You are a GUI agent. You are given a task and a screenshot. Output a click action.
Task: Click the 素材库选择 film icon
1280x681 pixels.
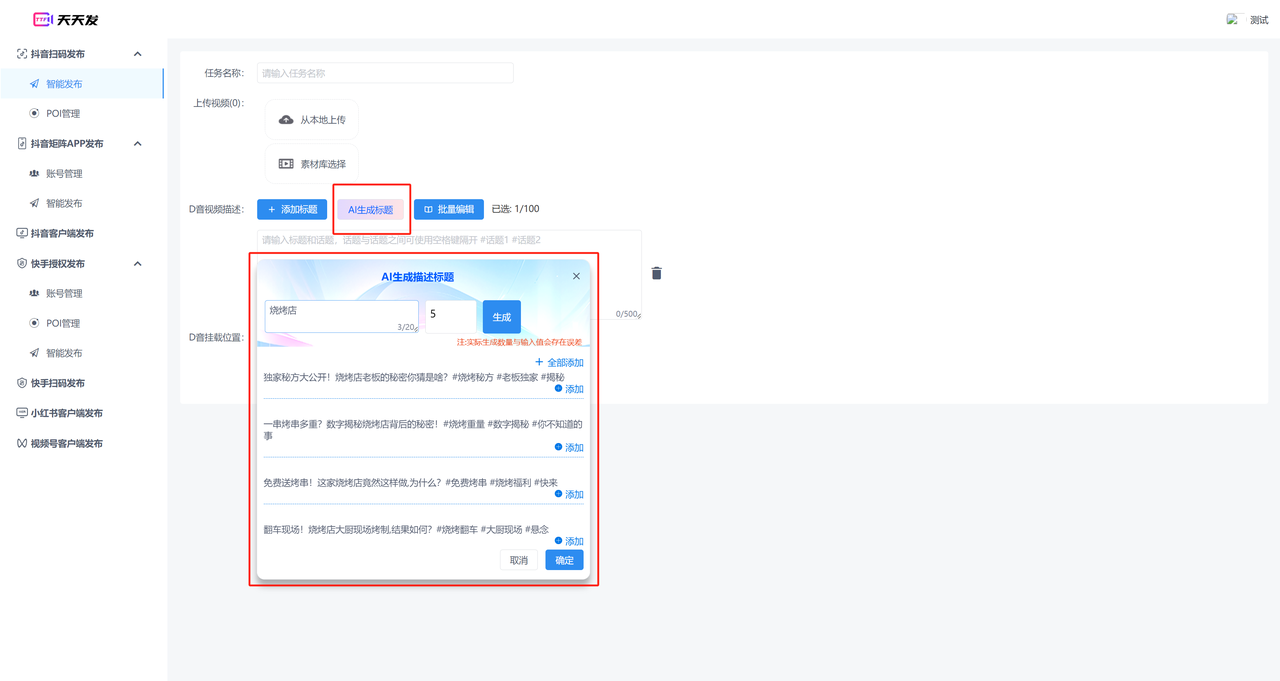click(286, 164)
